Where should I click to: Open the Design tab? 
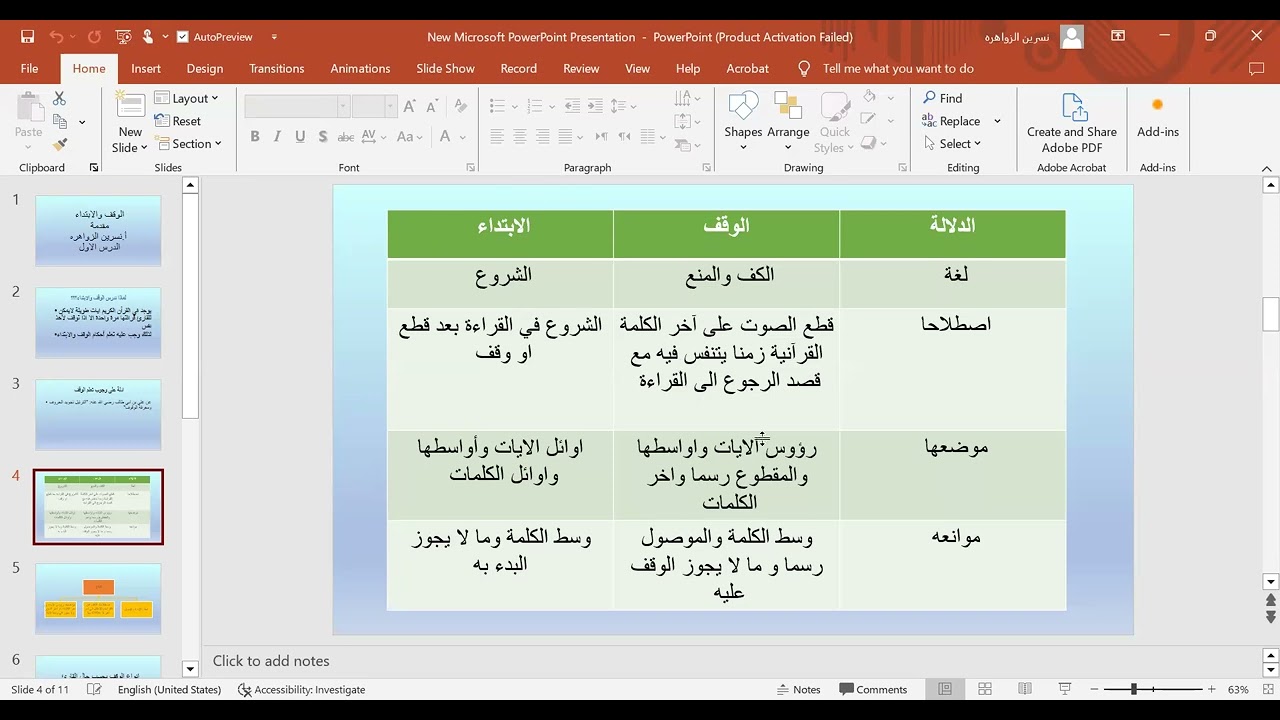[205, 69]
